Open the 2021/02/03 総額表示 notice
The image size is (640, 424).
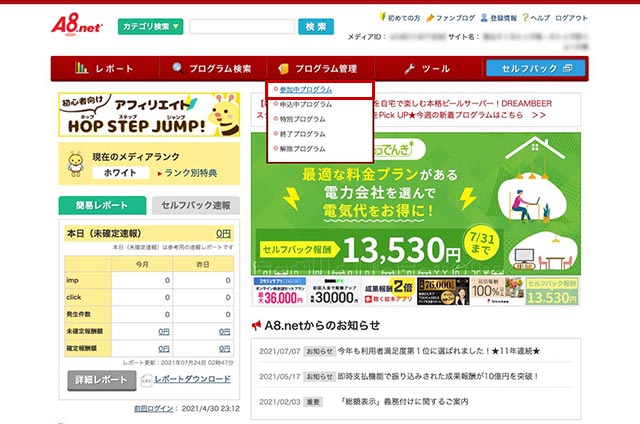[x=404, y=402]
